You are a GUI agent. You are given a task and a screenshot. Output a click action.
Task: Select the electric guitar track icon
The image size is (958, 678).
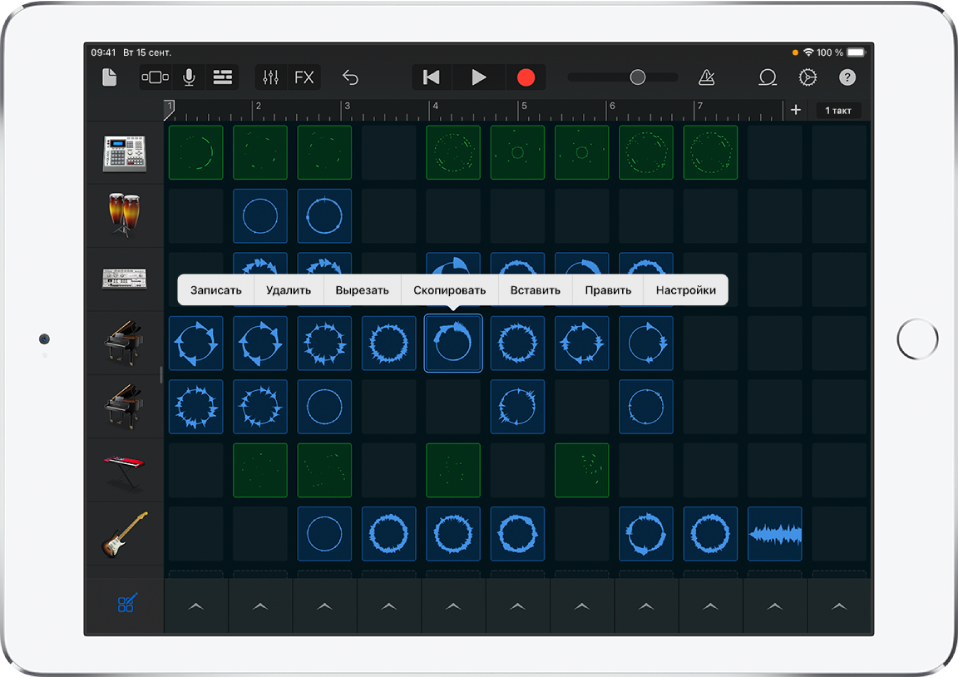124,534
